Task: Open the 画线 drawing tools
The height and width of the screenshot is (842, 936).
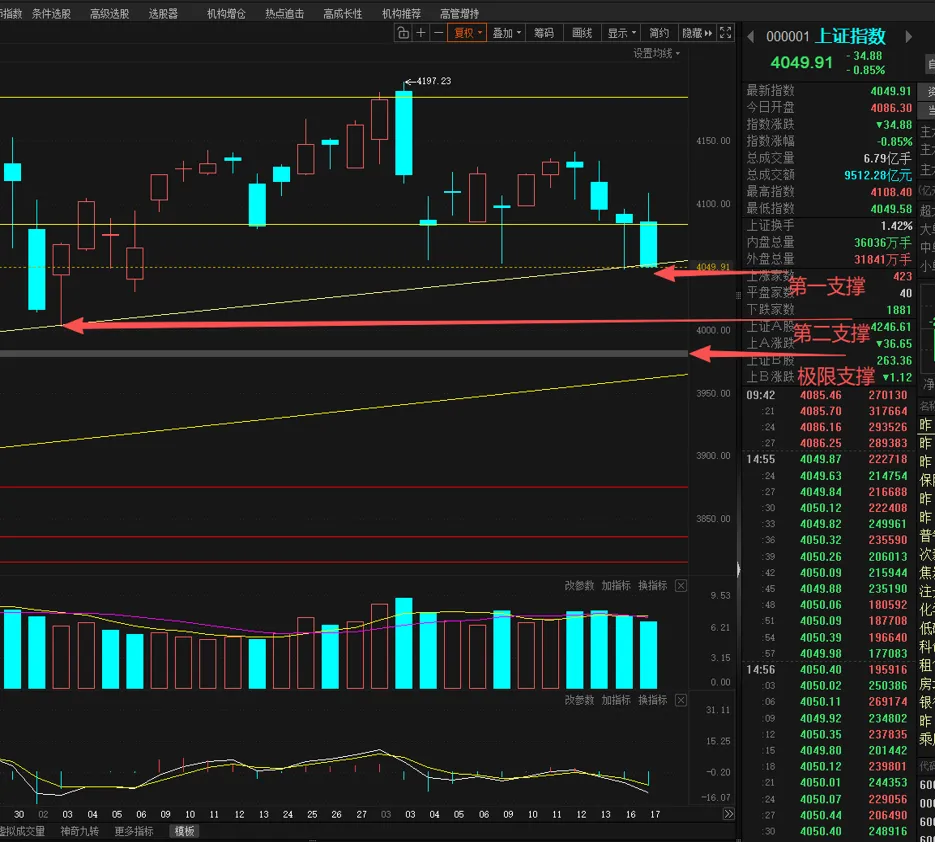Action: (x=582, y=33)
